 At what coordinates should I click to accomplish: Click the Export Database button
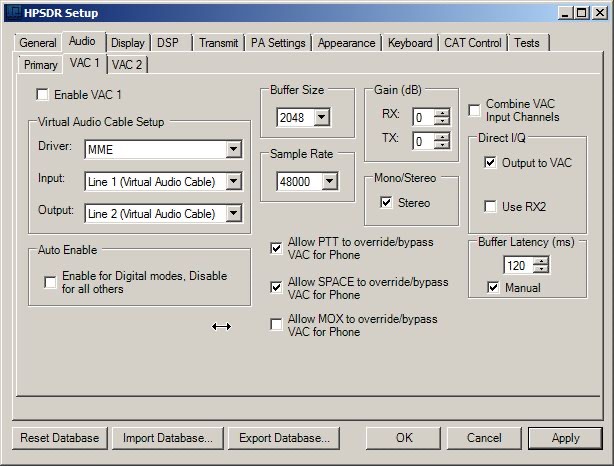click(x=284, y=438)
